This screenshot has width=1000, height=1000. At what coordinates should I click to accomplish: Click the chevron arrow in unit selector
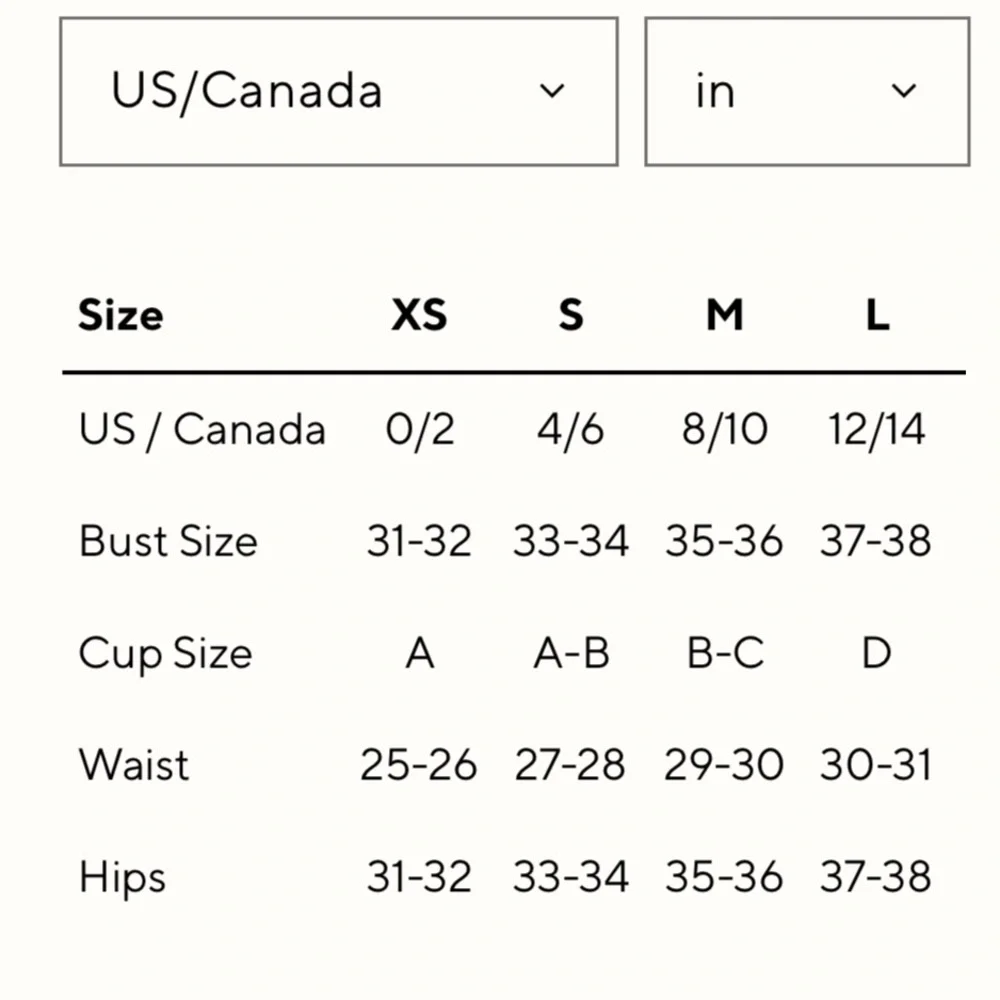pyautogui.click(x=904, y=91)
